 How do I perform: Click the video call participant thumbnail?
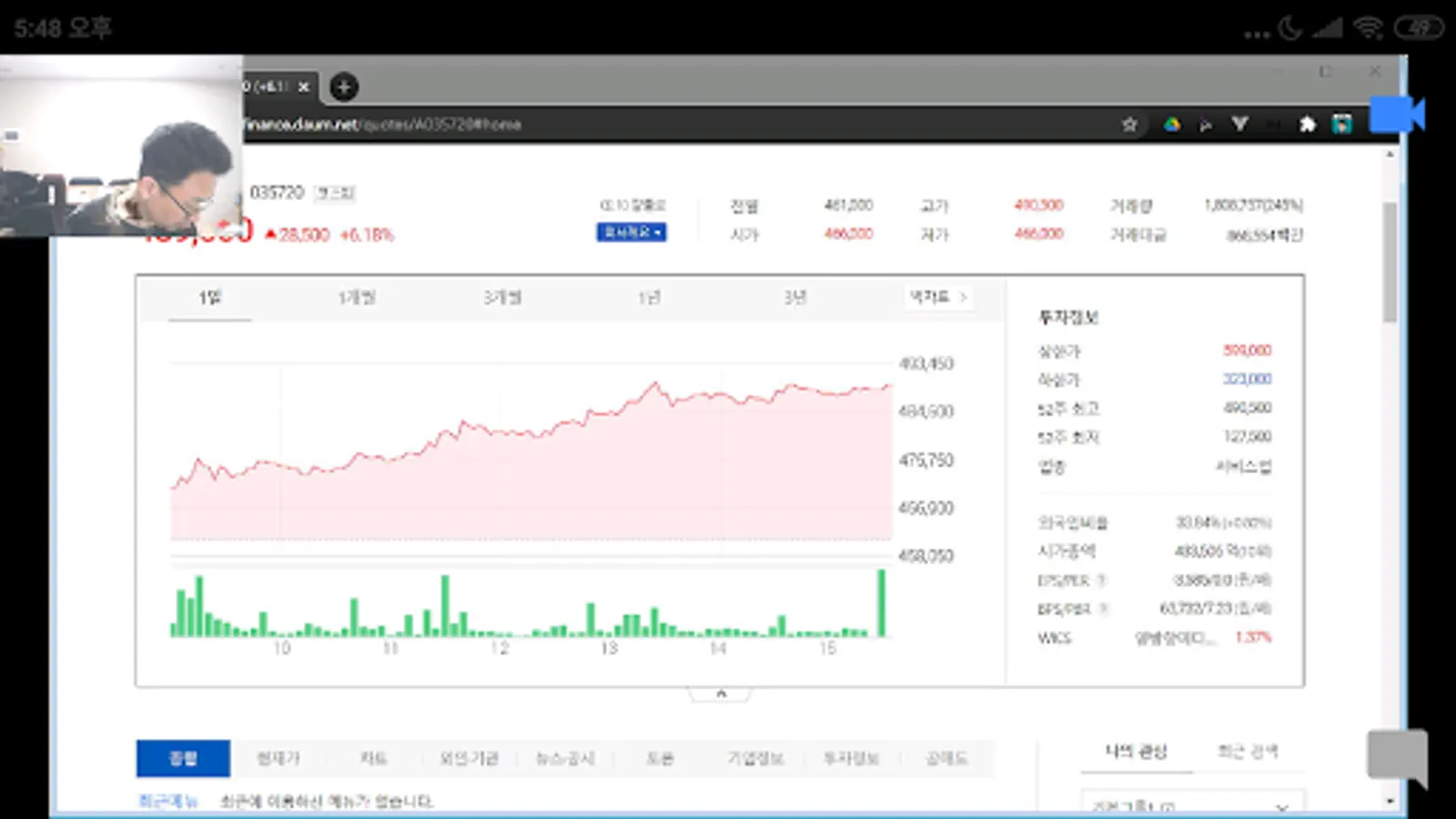coord(121,146)
